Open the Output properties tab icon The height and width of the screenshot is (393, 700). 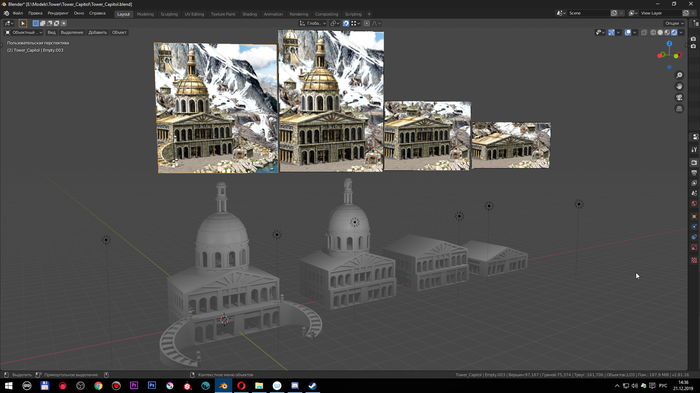pyautogui.click(x=694, y=173)
